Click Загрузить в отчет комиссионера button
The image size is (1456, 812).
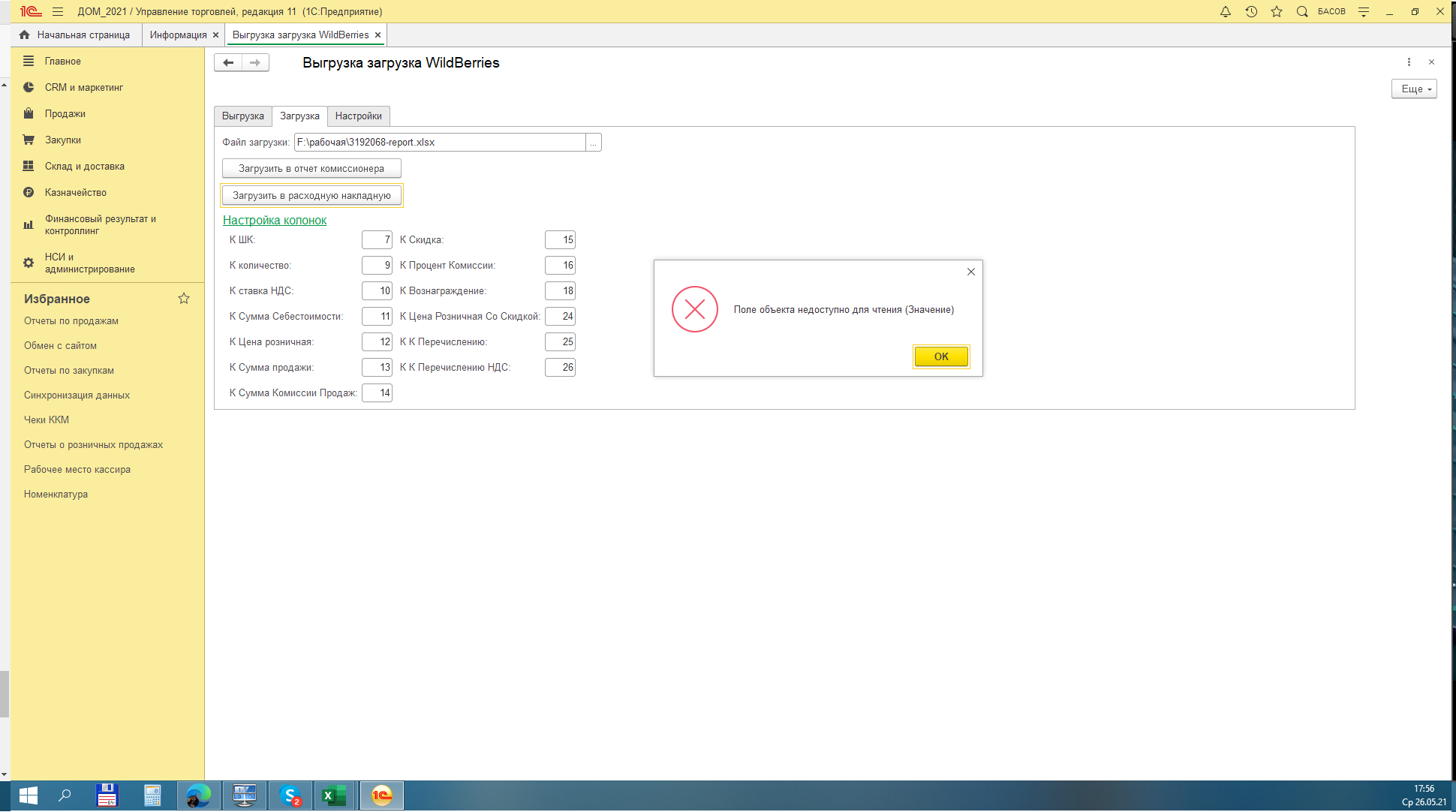point(311,169)
